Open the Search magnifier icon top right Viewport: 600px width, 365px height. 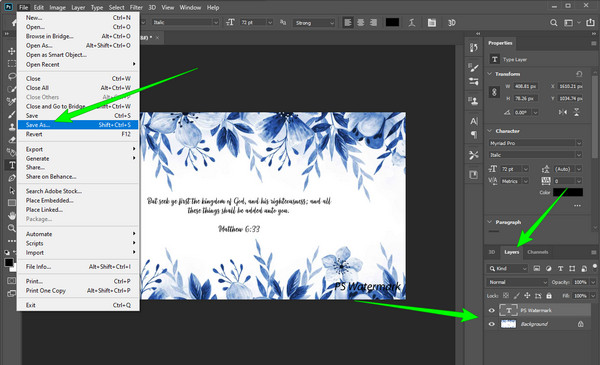tap(553, 23)
